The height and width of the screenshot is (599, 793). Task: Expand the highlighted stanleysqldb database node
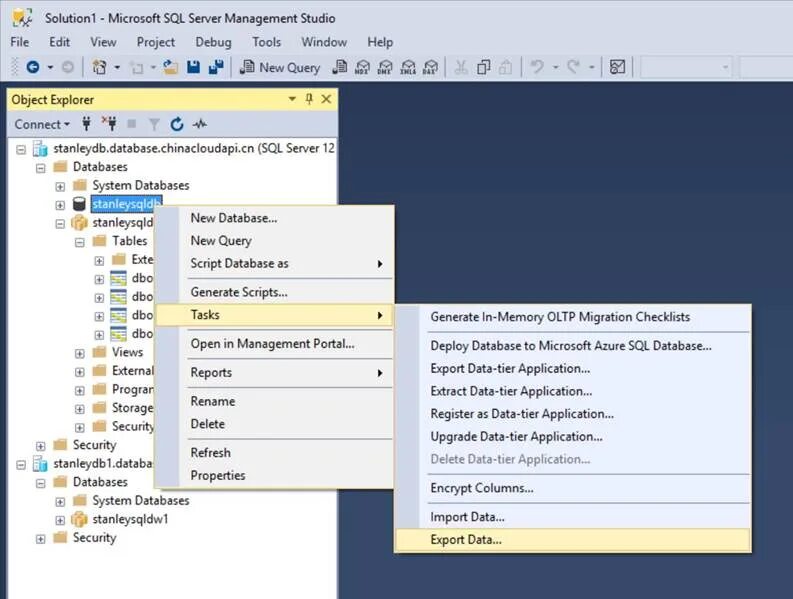coord(60,205)
